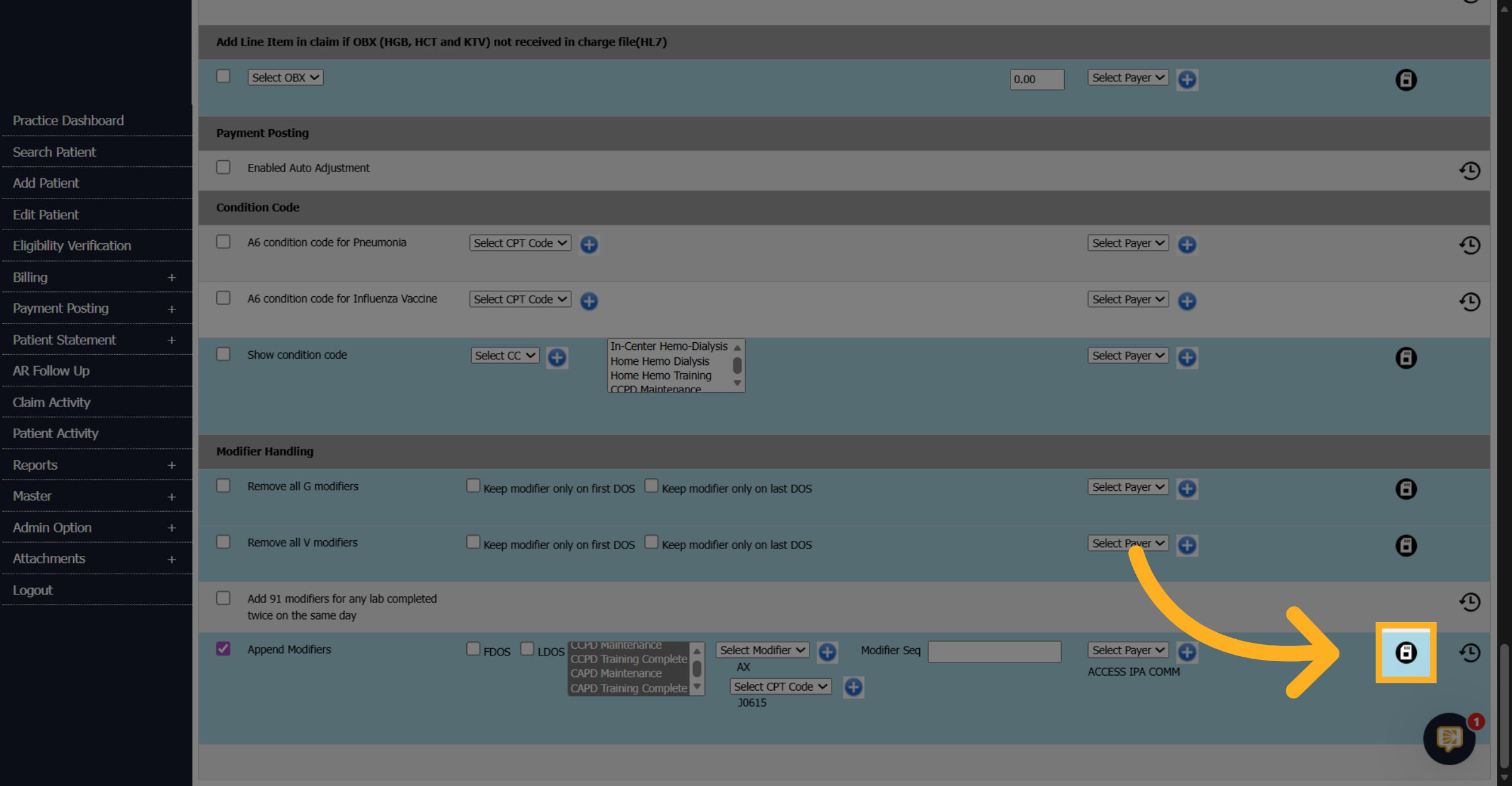Add payer for A6 Pneumonia condition
The width and height of the screenshot is (1512, 786).
tap(1187, 245)
